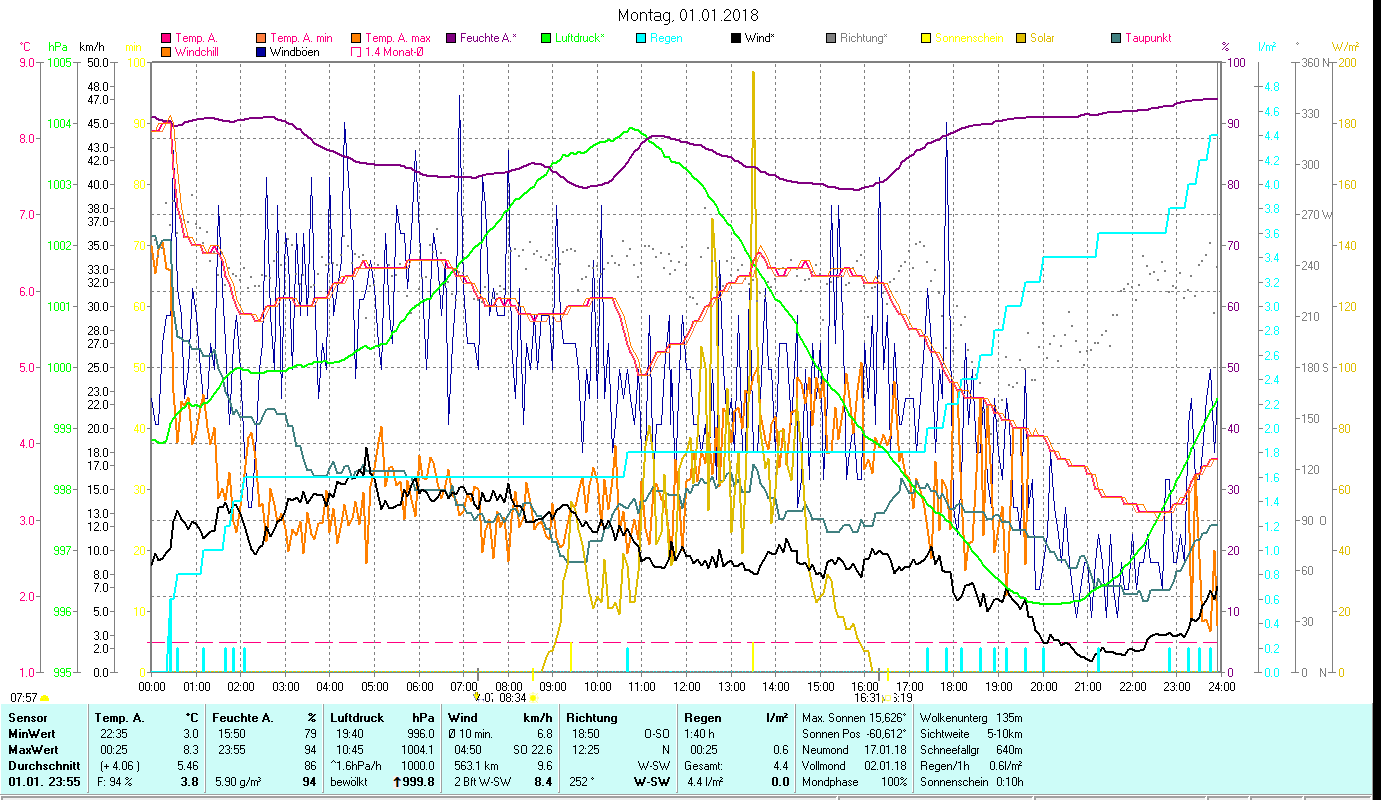Click the teal Taupunkt legend swatch
Screen dimensions: 1381x800
tap(1115, 38)
